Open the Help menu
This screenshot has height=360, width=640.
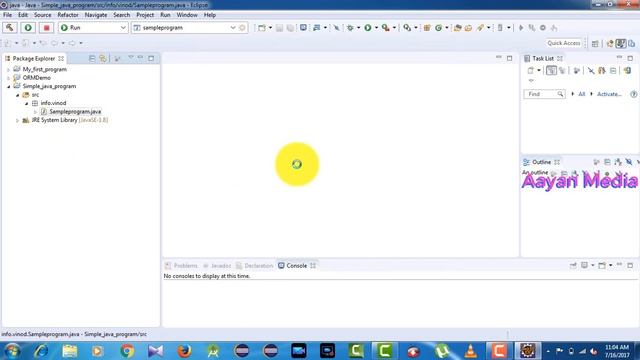[210, 15]
